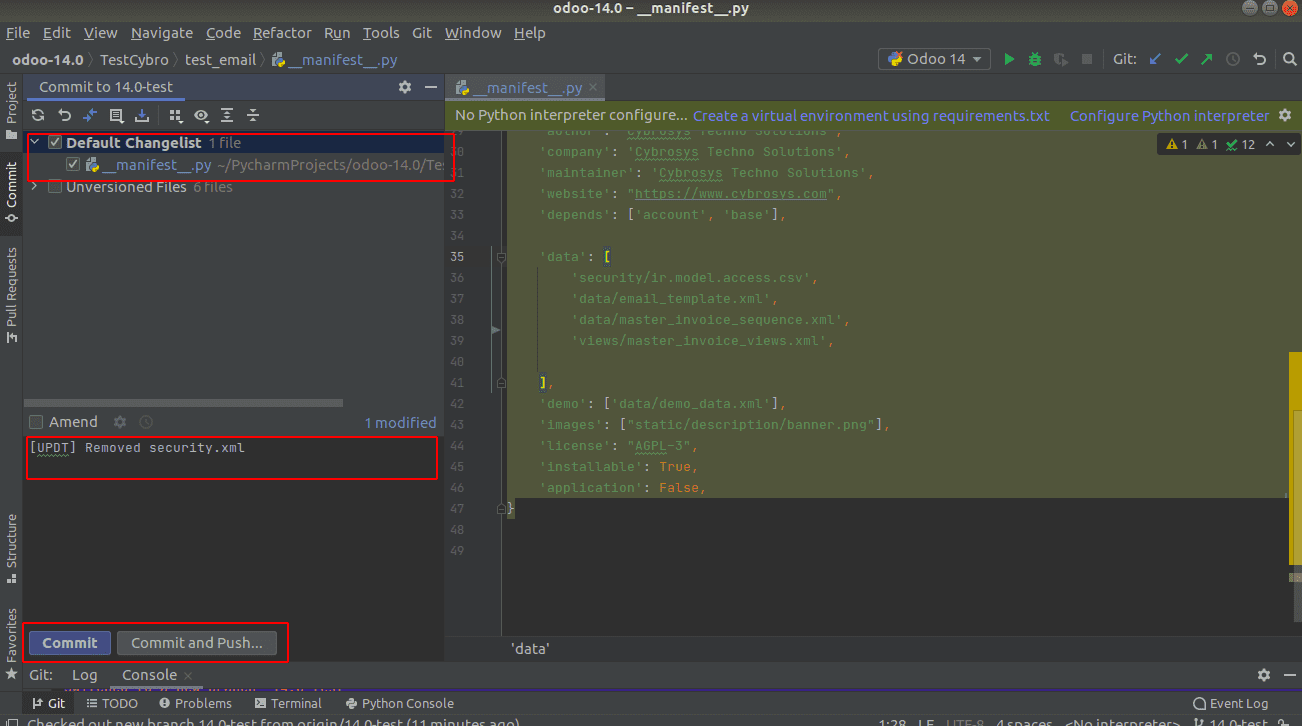Click the Search Everywhere magnifier icon

[x=1289, y=59]
